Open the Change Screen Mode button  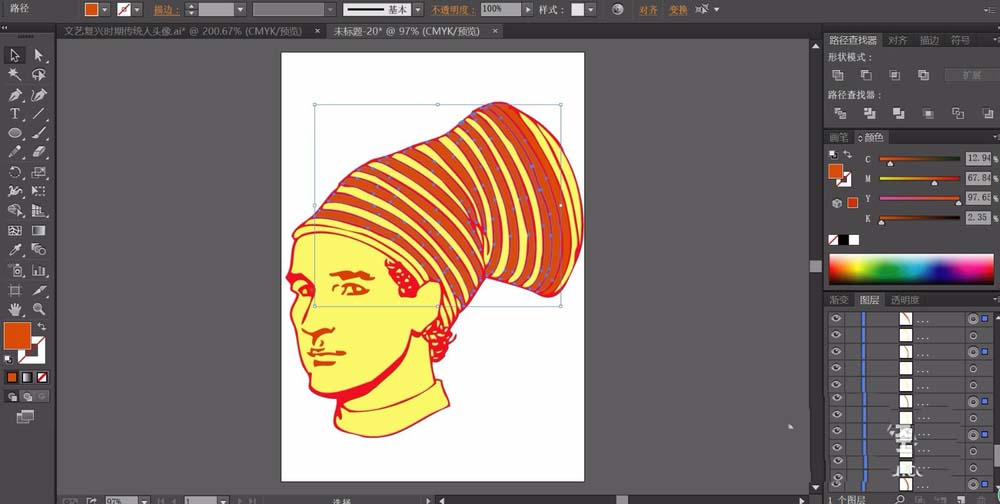coord(25,417)
